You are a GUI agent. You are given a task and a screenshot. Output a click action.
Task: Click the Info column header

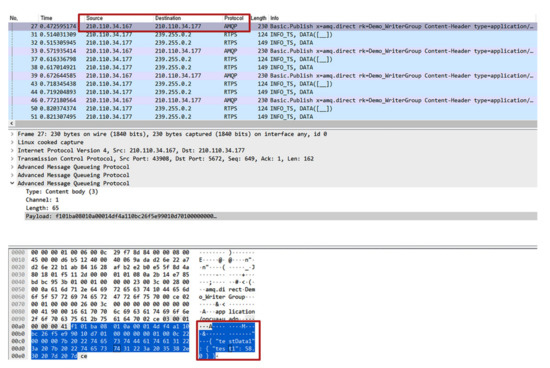click(x=275, y=18)
